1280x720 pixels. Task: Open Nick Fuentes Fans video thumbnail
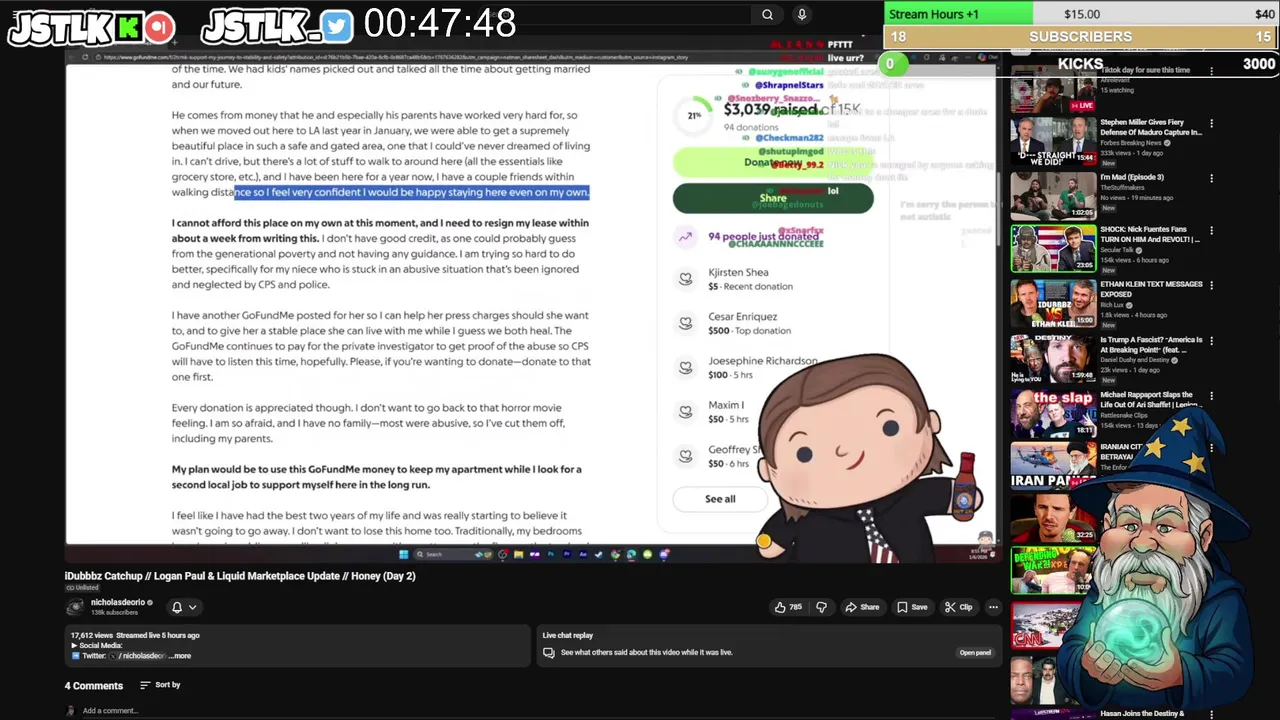1053,249
